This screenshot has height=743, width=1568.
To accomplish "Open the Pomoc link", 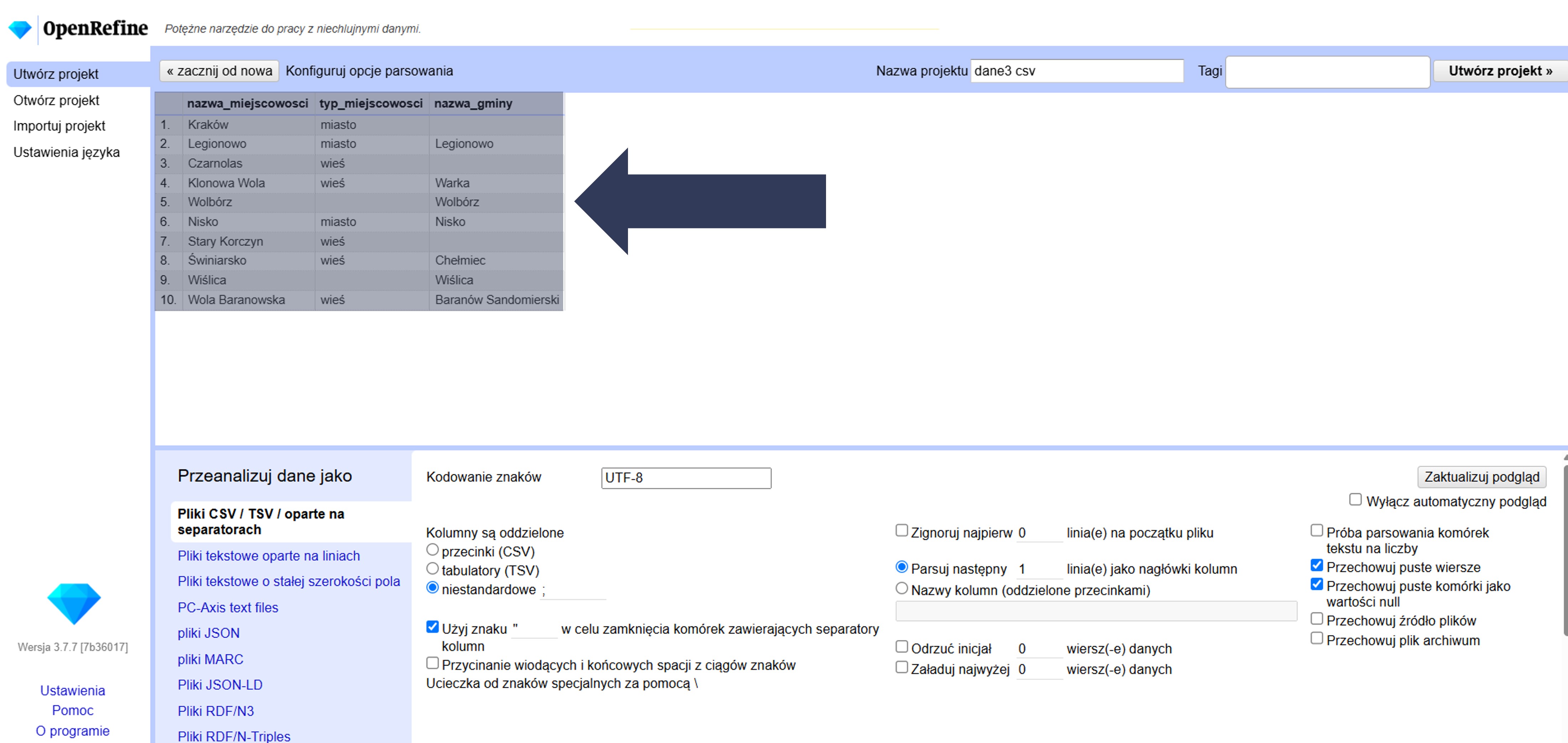I will coord(72,710).
